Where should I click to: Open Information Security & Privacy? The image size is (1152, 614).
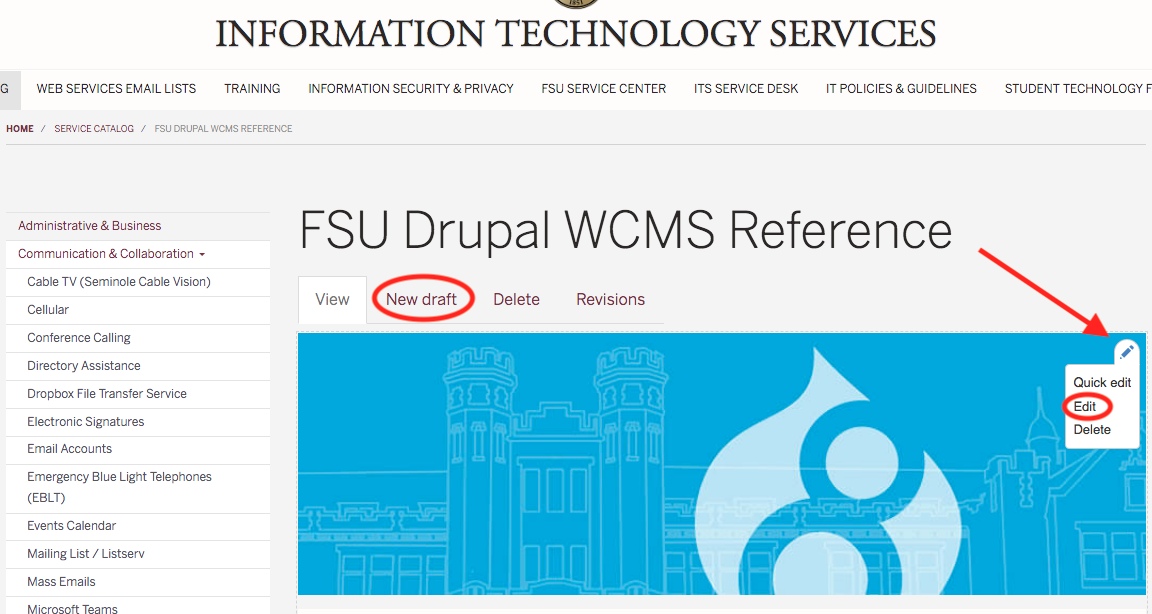[411, 89]
